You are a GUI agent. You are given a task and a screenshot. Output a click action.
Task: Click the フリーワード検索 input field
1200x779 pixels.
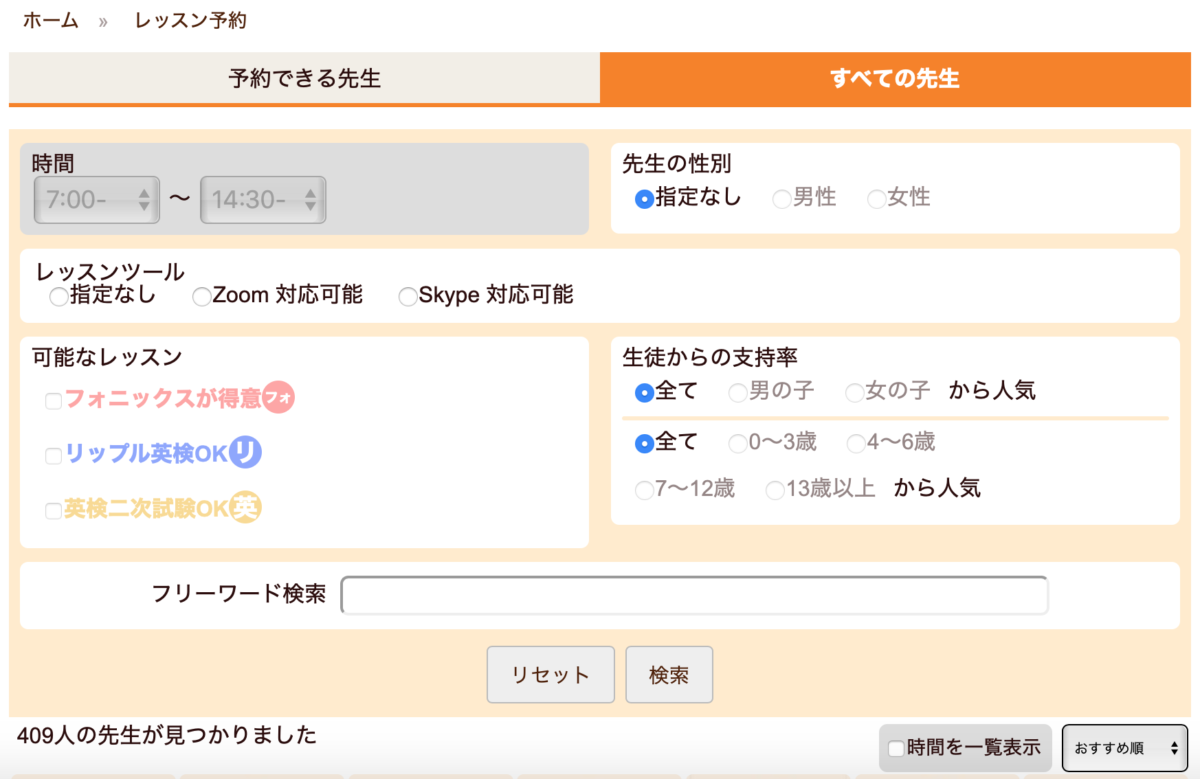694,595
